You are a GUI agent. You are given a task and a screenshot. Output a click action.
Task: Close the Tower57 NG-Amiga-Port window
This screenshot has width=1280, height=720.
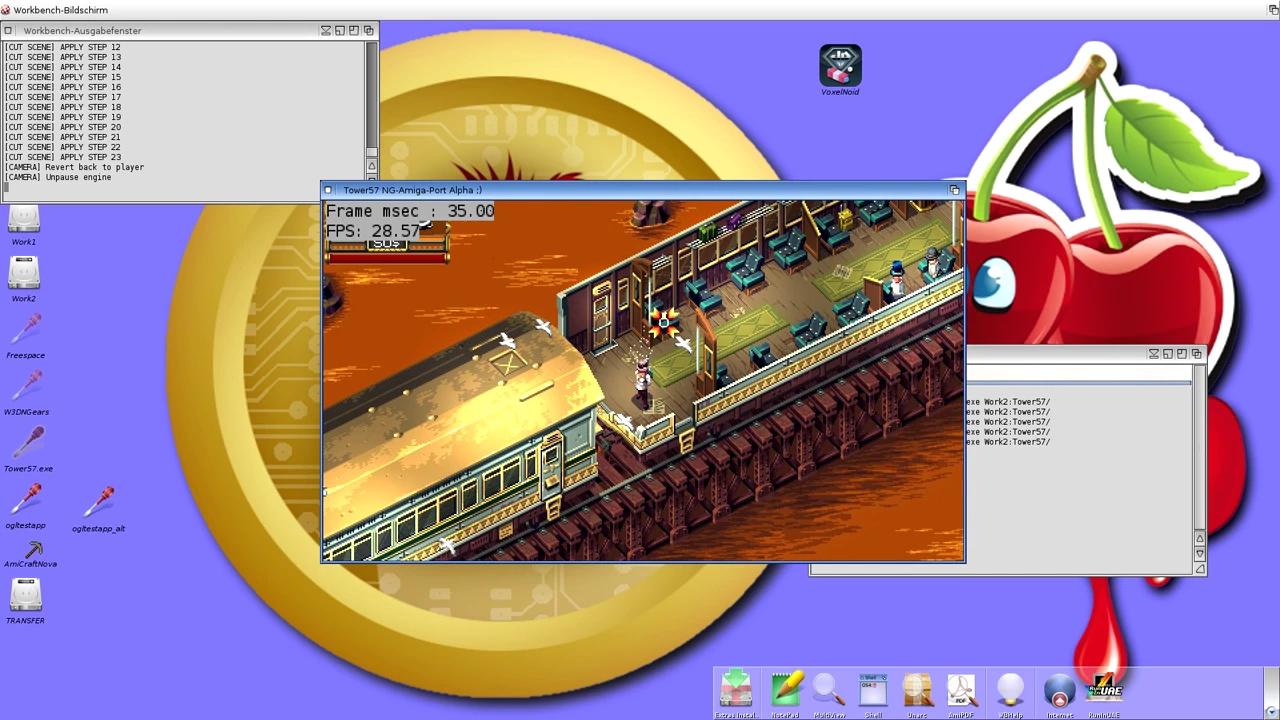(328, 190)
